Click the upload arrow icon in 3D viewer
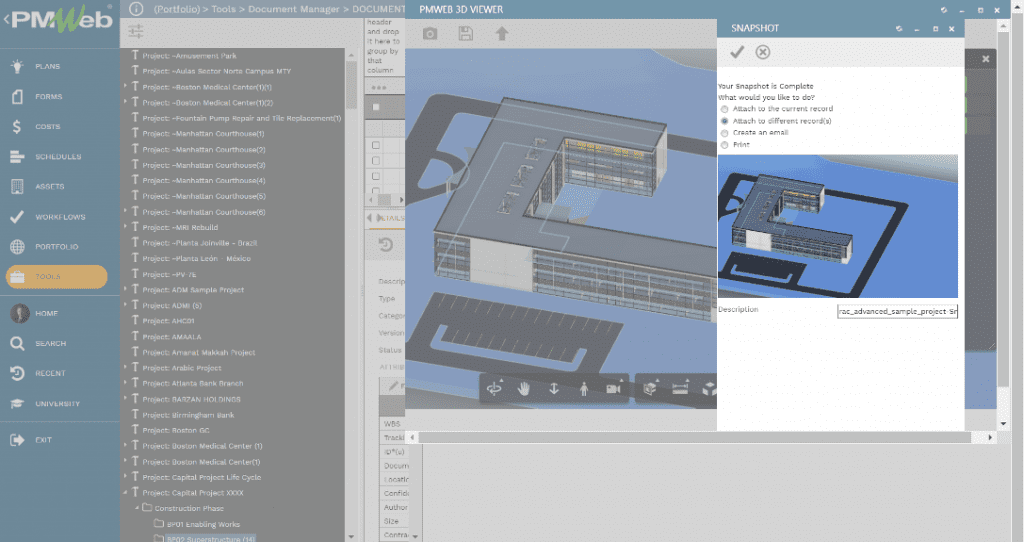 click(x=502, y=34)
